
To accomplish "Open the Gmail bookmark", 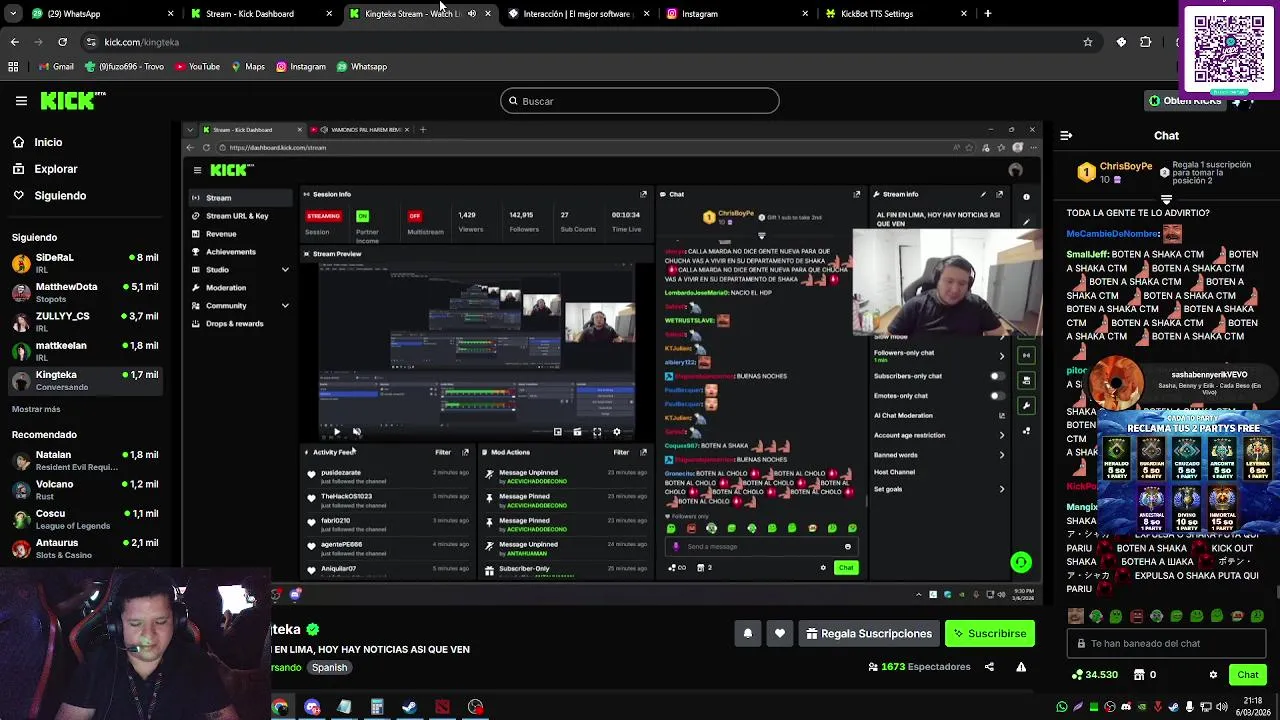I will [55, 67].
